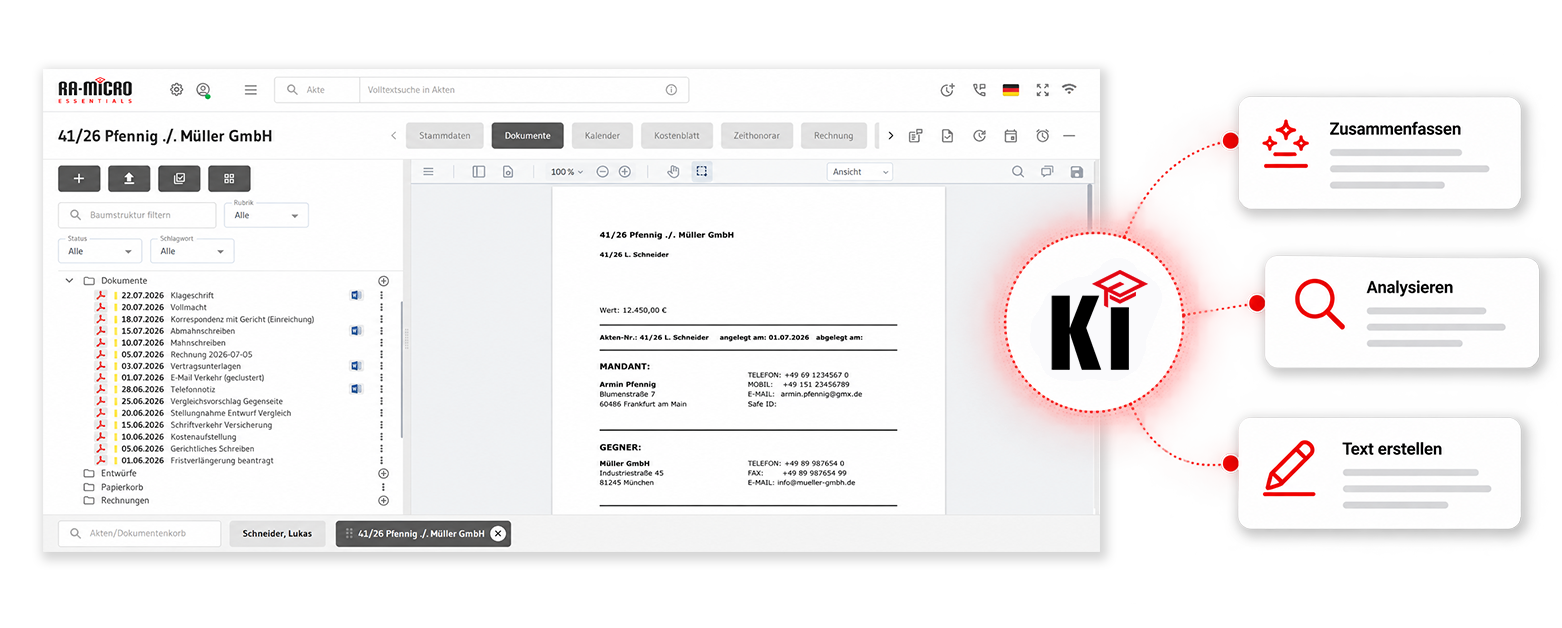The height and width of the screenshot is (628, 1562).
Task: Open the Ansicht dropdown
Action: (x=860, y=172)
